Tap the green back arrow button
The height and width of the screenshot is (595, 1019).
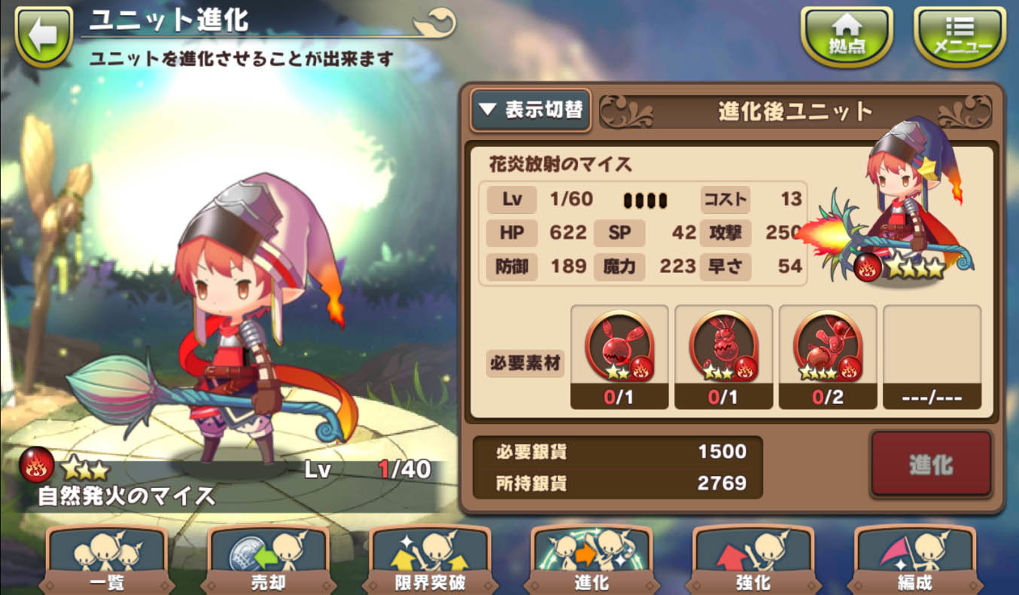pyautogui.click(x=44, y=36)
